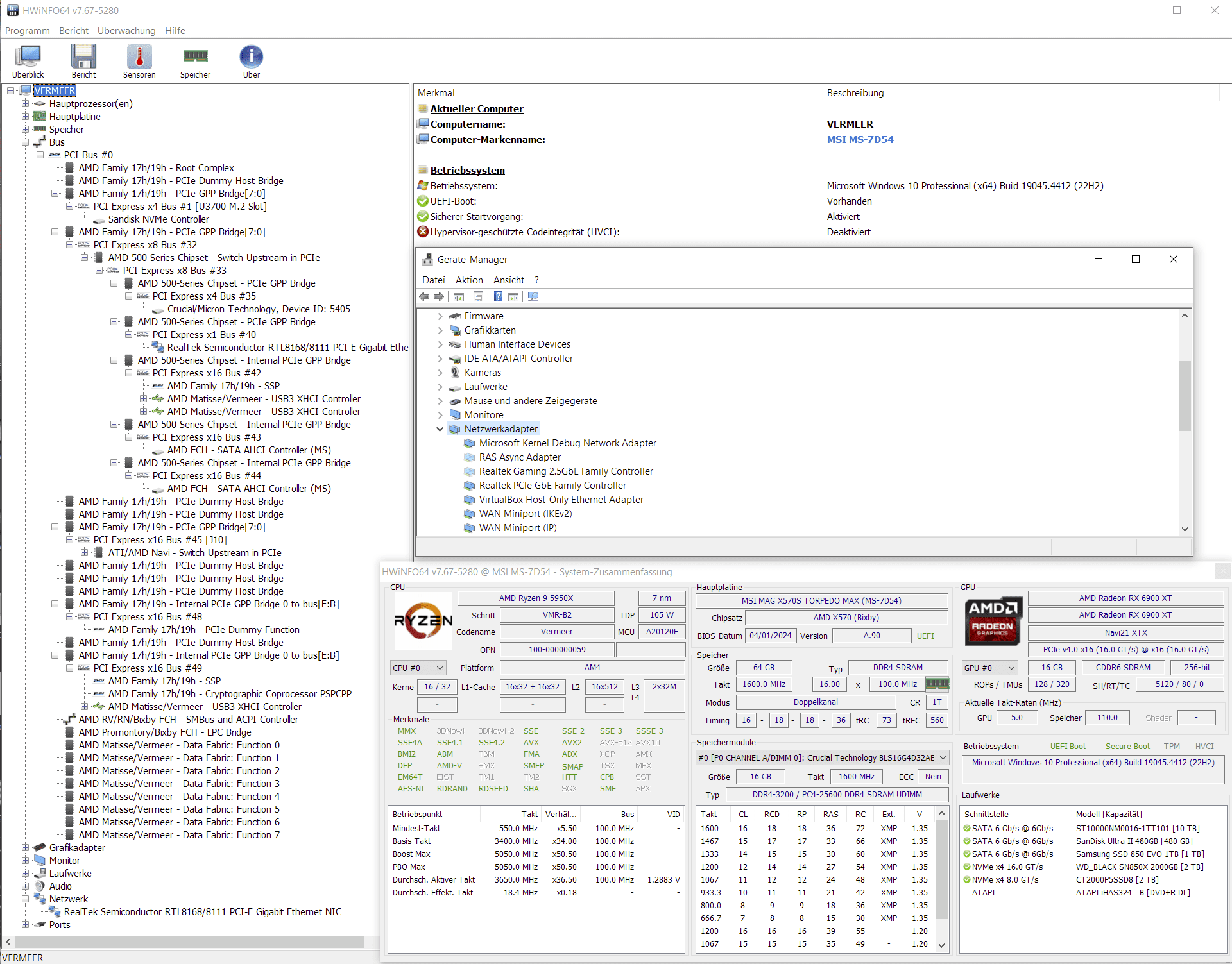Image resolution: width=1232 pixels, height=964 pixels.
Task: Click the Kameras webcam icon in Geräte-Manager
Action: click(x=455, y=373)
